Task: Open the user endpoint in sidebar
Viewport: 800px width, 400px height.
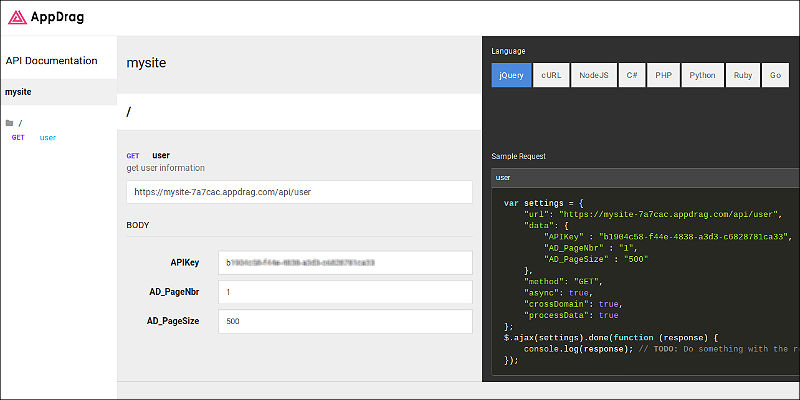Action: pos(48,137)
